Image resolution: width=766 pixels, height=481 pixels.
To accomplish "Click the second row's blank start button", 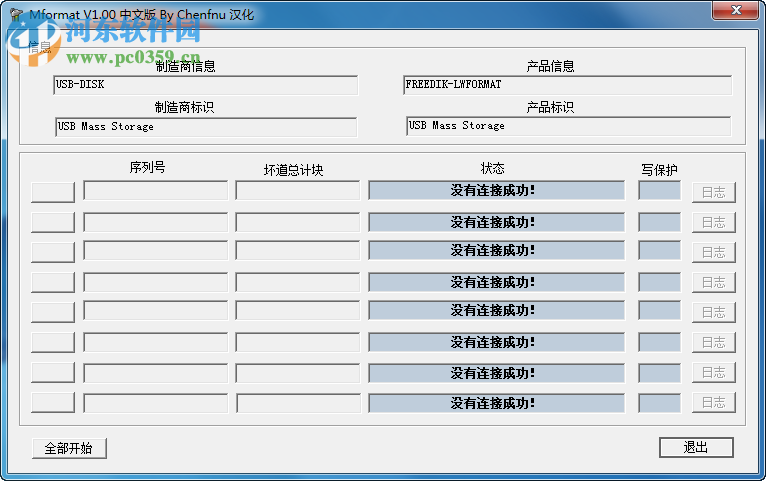I will point(53,223).
